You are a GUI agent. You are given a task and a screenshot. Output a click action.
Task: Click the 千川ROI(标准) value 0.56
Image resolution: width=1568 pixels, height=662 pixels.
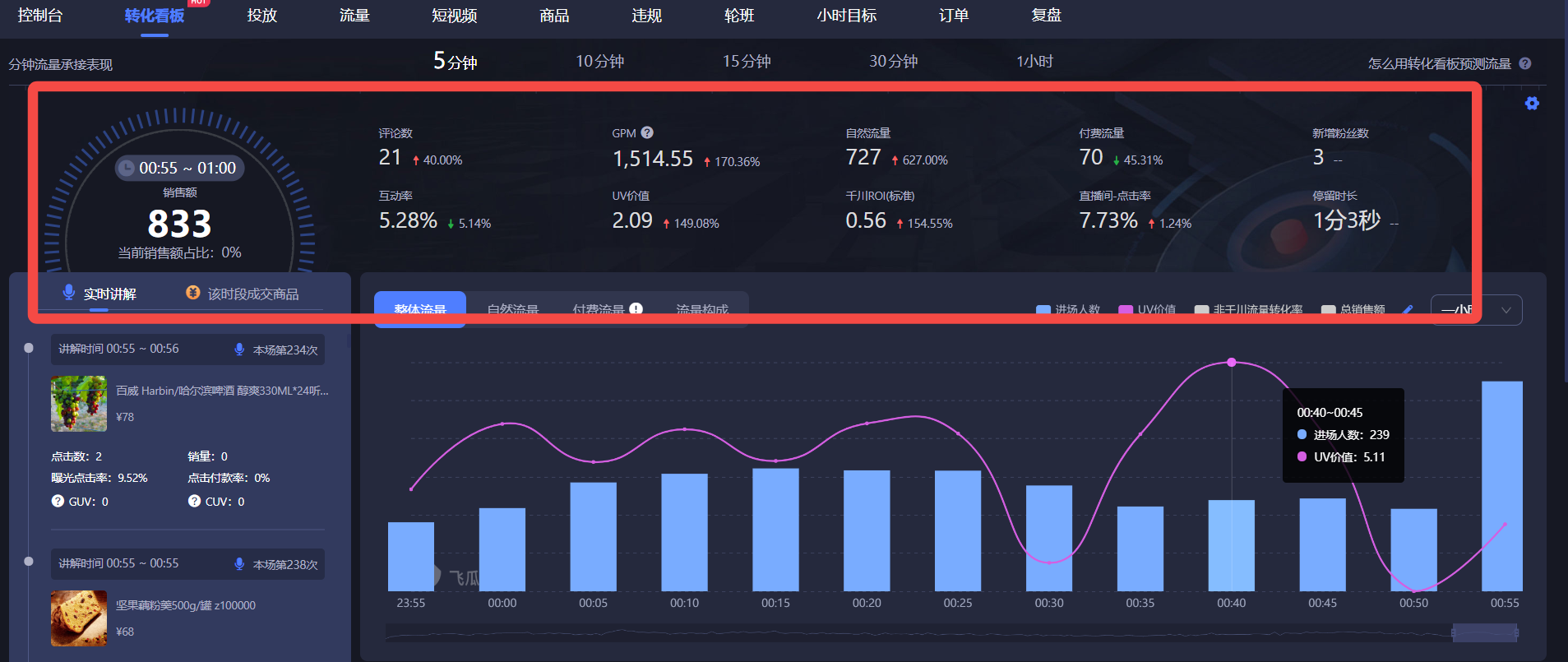point(866,220)
